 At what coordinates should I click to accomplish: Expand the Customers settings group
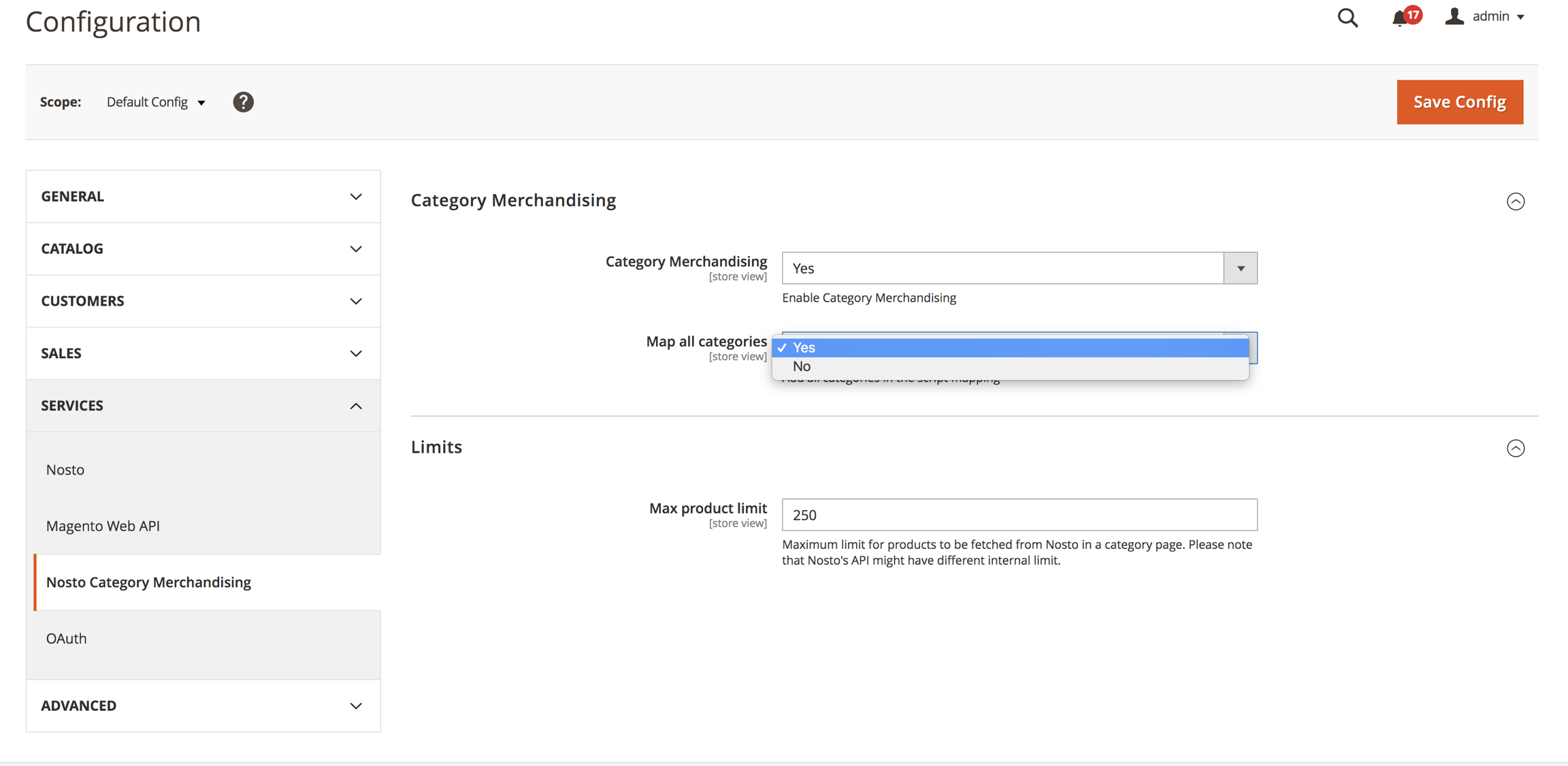point(203,301)
